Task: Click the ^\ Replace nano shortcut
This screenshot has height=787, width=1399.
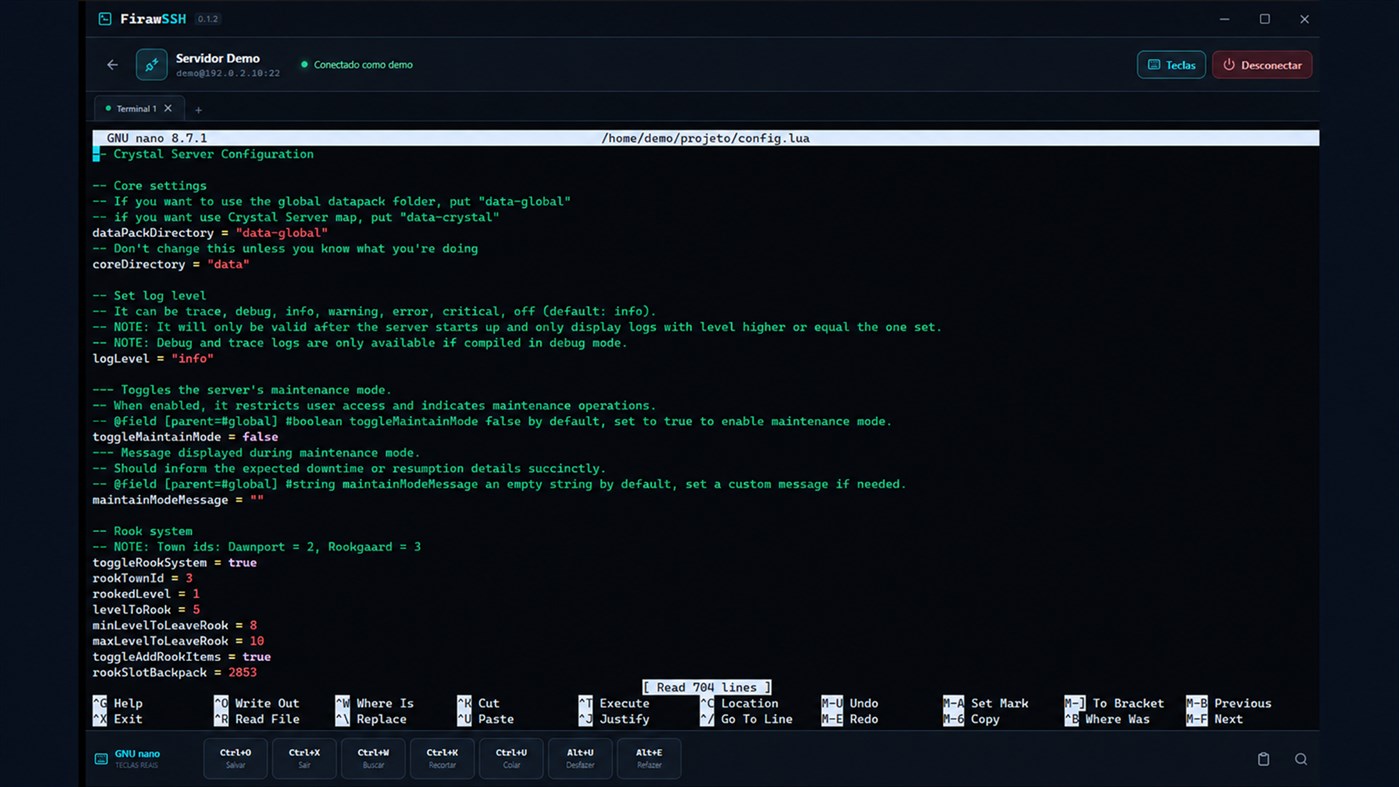Action: [x=371, y=720]
